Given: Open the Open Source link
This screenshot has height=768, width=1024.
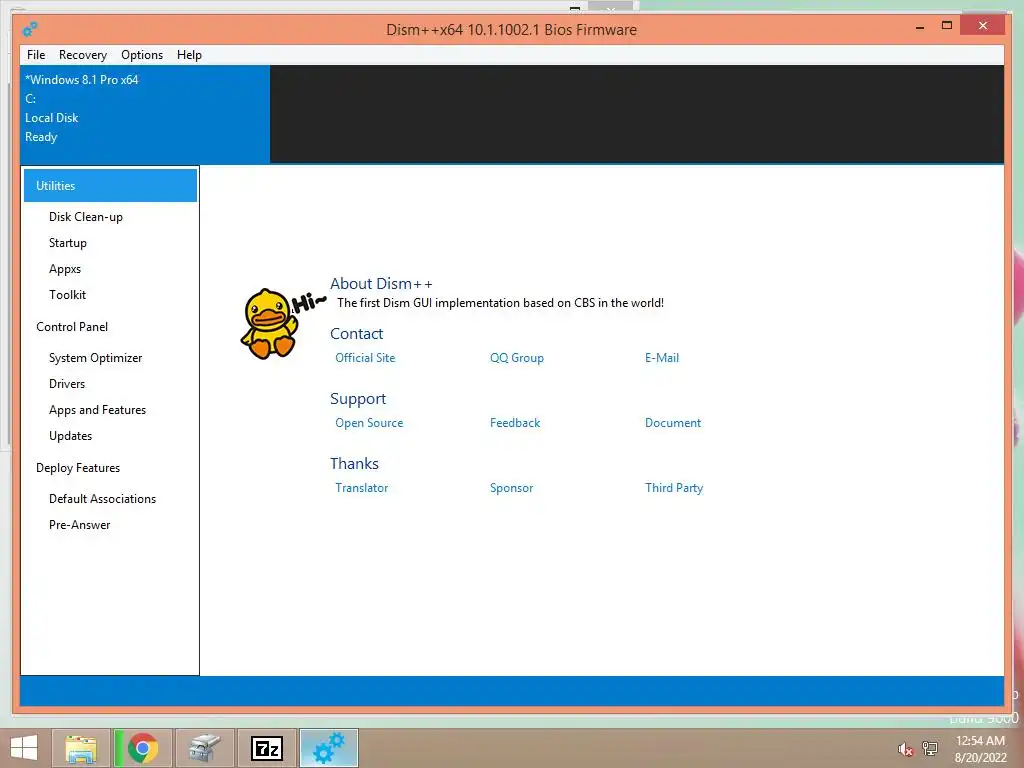Looking at the screenshot, I should pyautogui.click(x=369, y=423).
